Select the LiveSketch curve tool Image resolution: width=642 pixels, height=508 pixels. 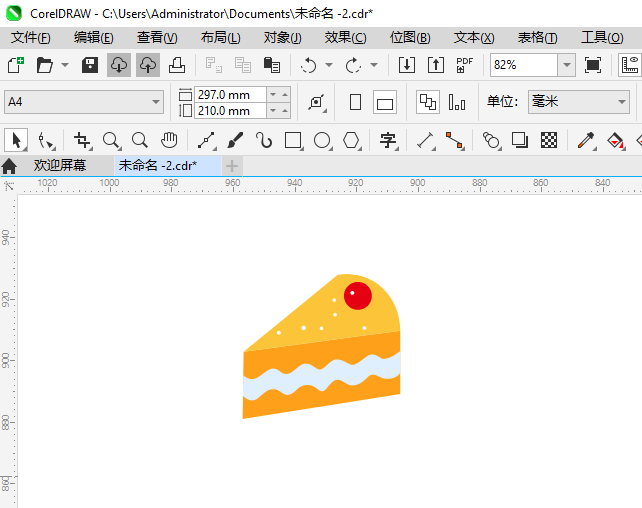click(264, 140)
